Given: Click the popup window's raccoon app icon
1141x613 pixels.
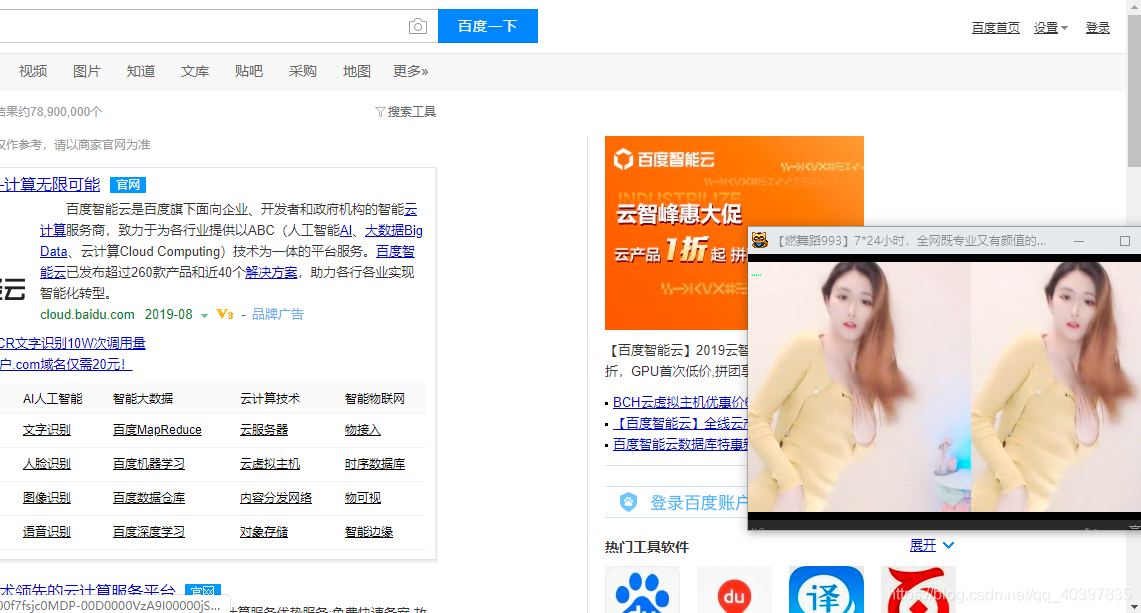Looking at the screenshot, I should 760,240.
